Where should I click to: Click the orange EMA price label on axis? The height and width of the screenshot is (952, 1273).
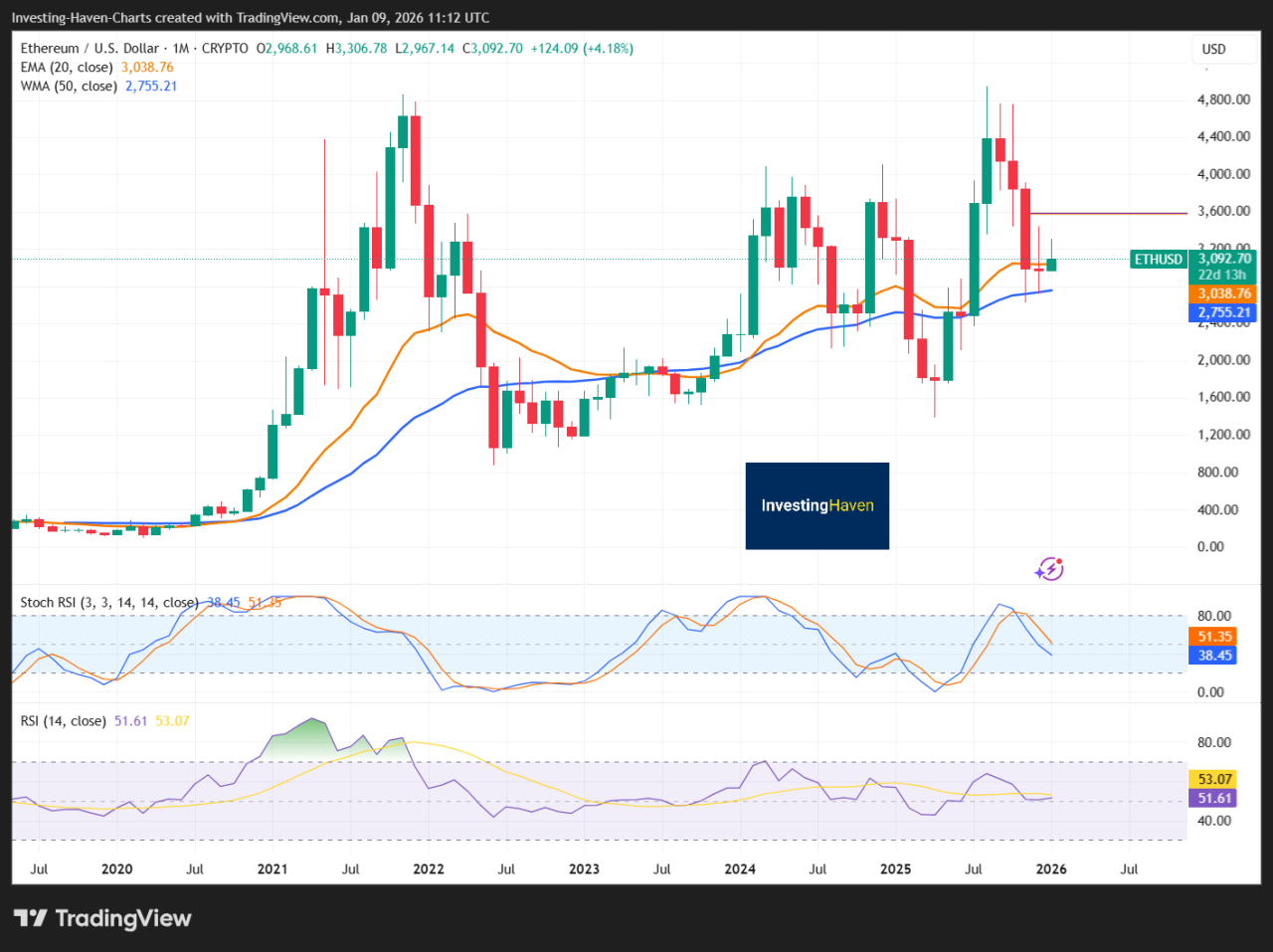click(x=1225, y=293)
